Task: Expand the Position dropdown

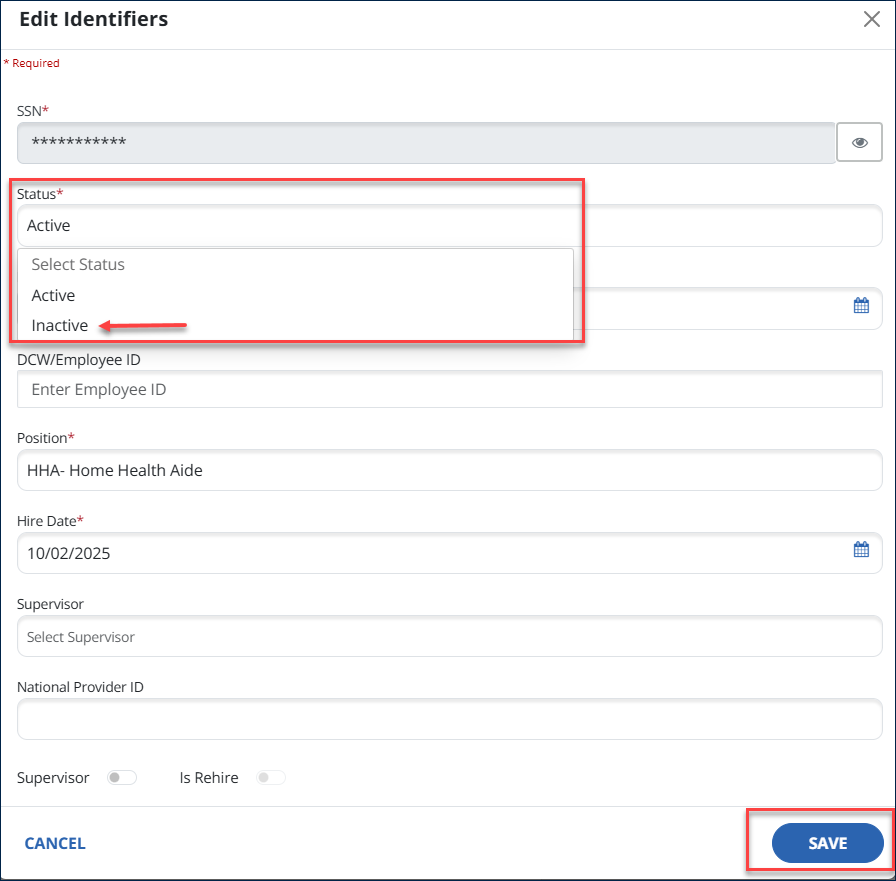Action: pyautogui.click(x=449, y=470)
